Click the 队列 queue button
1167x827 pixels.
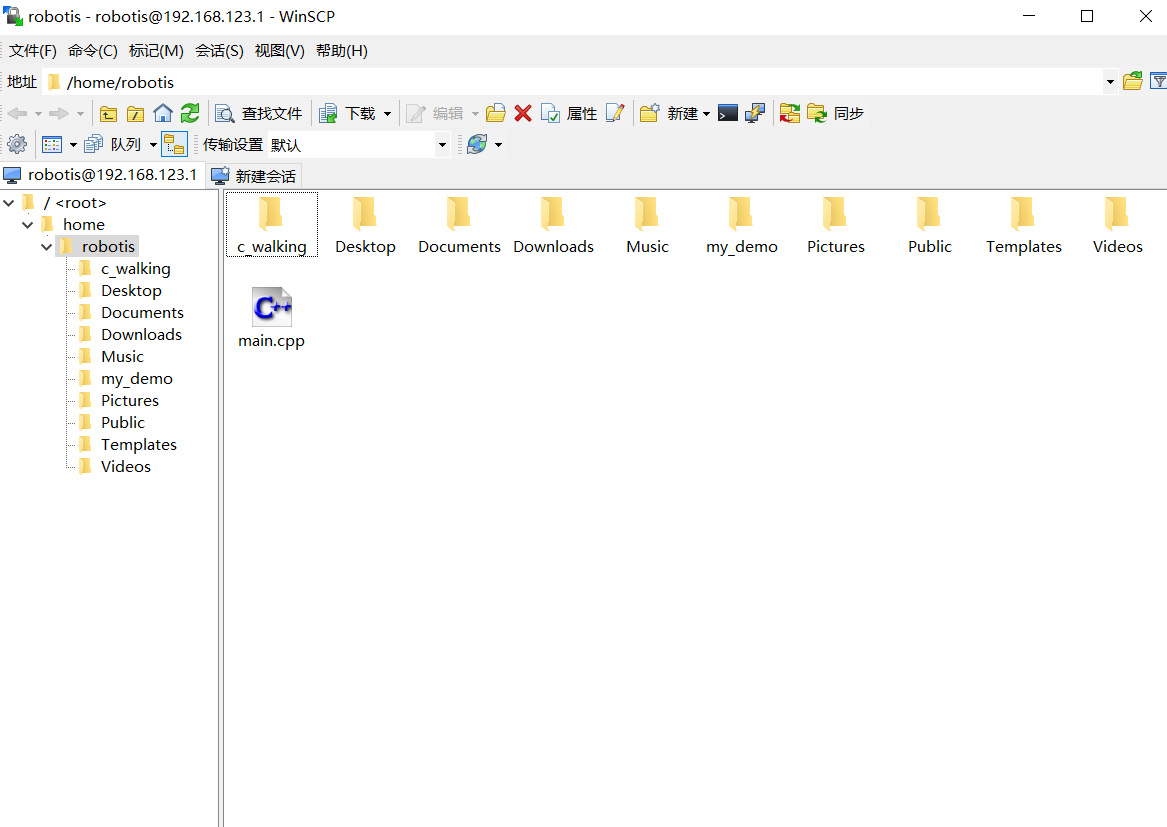point(112,144)
